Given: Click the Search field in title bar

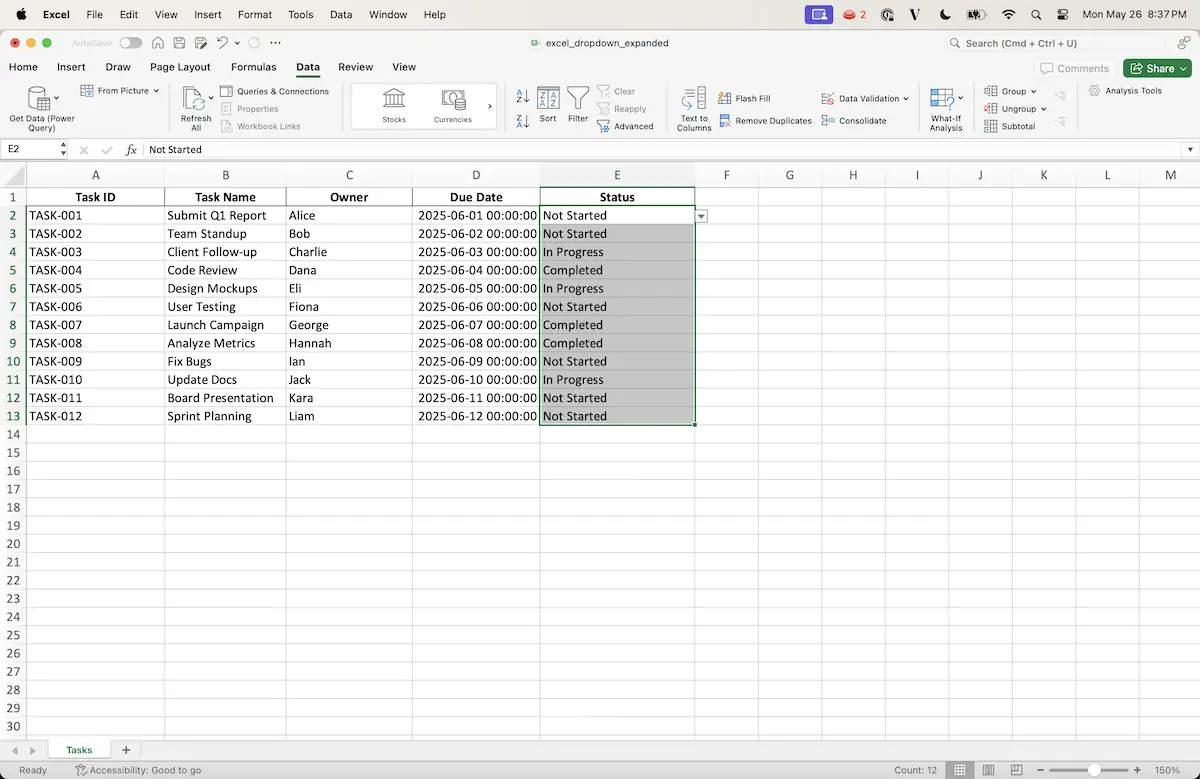Looking at the screenshot, I should pos(1055,43).
